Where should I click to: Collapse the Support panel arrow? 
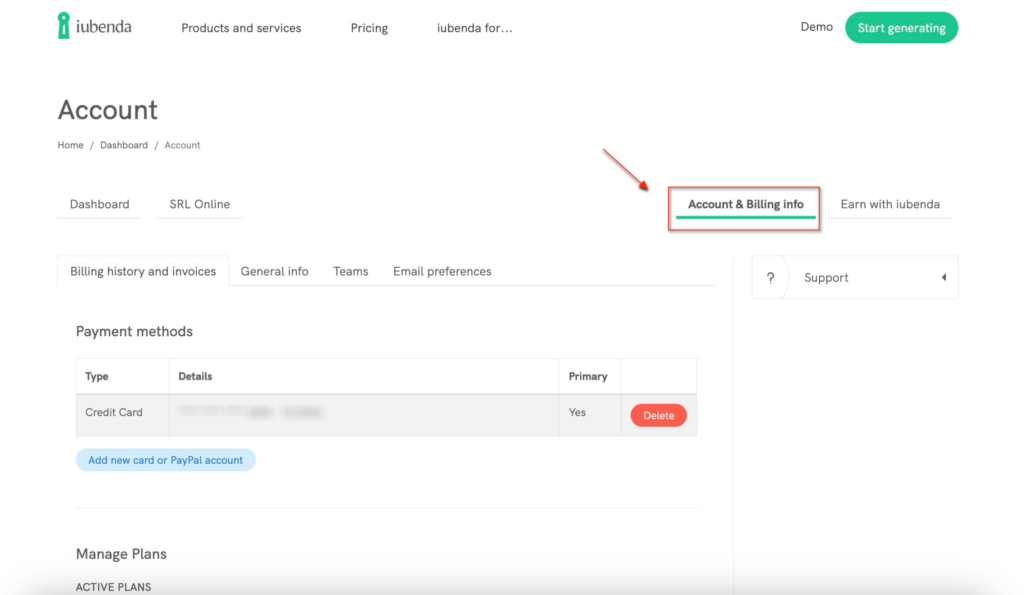943,278
